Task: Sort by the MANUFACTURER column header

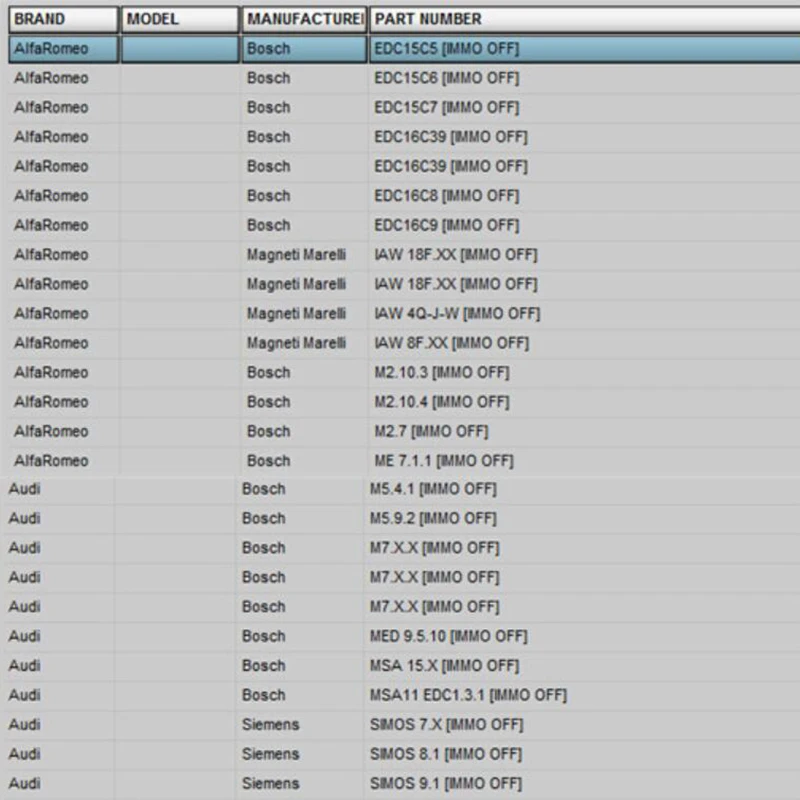Action: (x=304, y=19)
